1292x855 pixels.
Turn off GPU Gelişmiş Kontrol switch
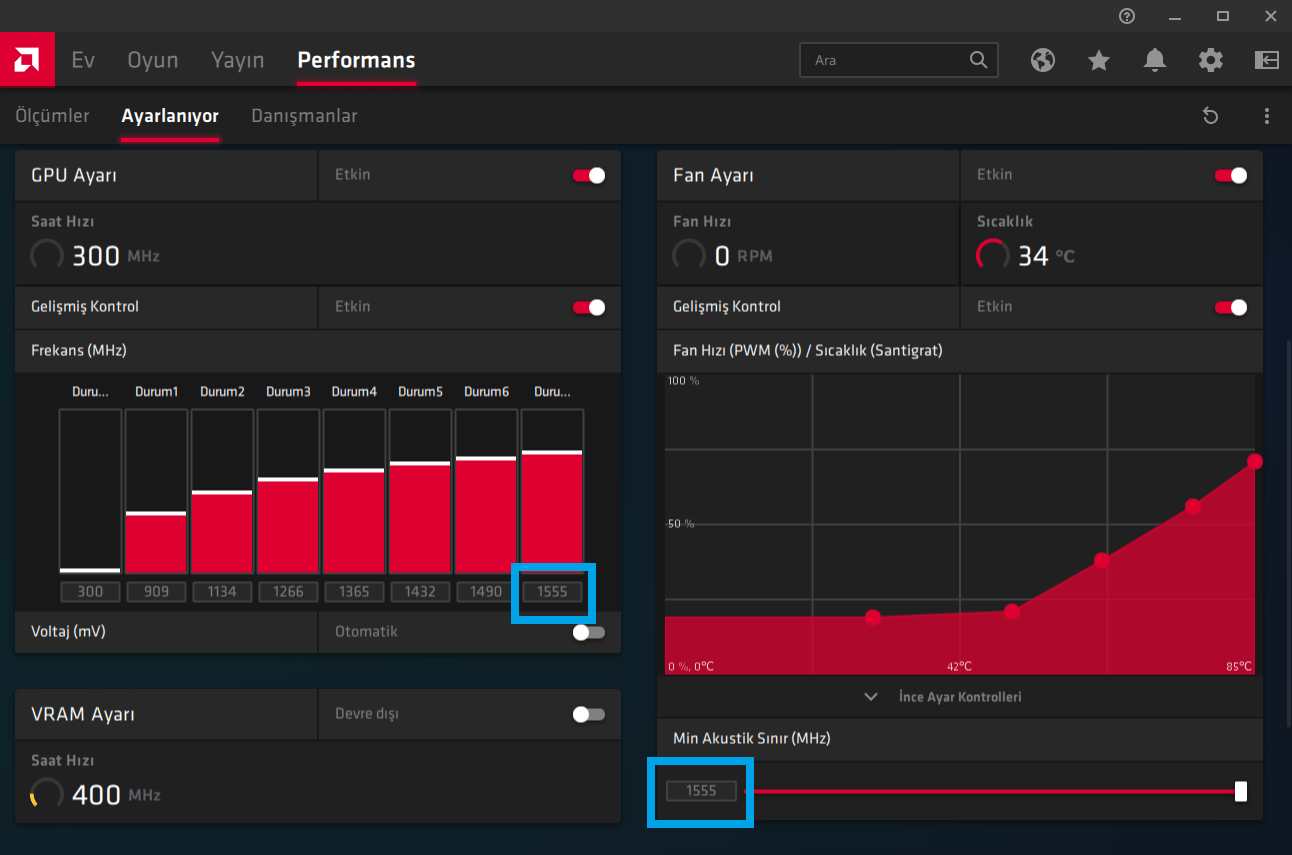[x=589, y=307]
